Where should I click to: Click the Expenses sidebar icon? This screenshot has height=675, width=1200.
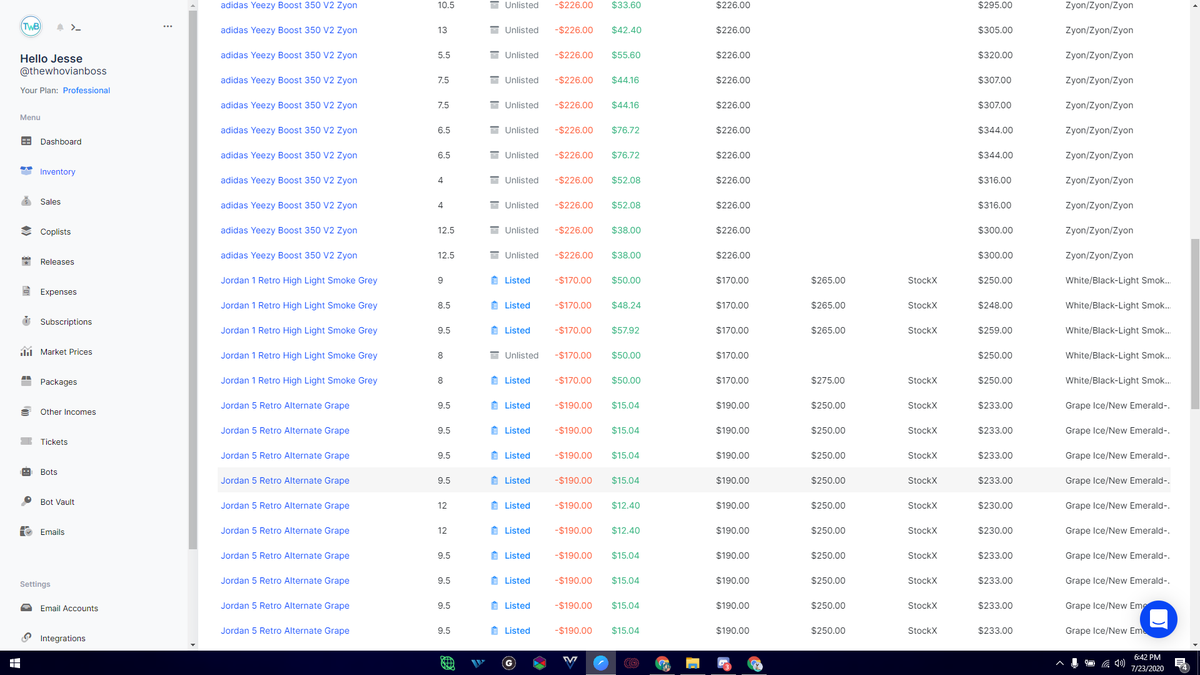tap(26, 291)
